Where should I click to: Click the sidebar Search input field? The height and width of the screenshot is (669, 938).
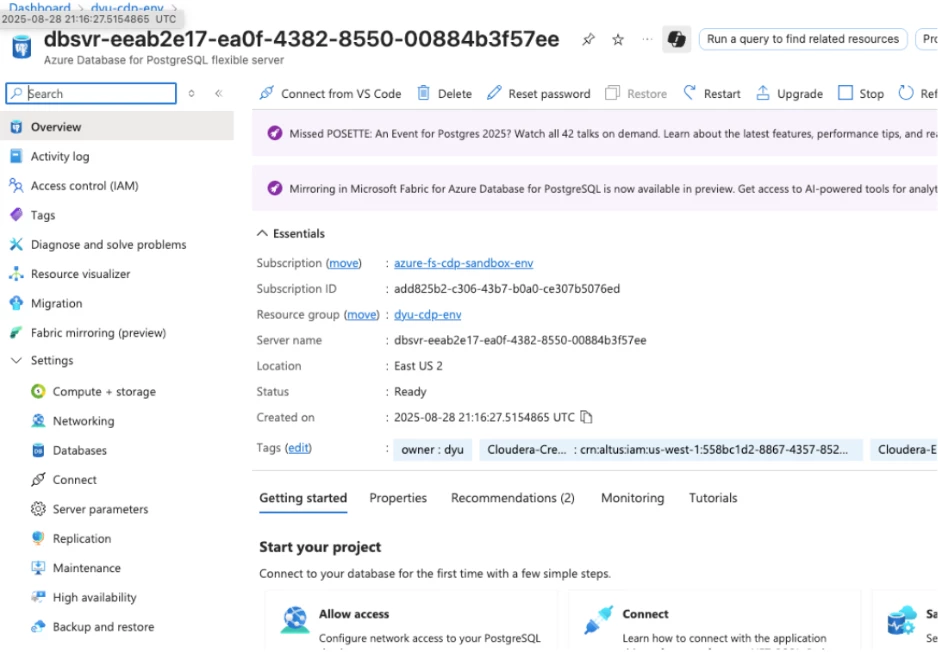click(x=91, y=93)
